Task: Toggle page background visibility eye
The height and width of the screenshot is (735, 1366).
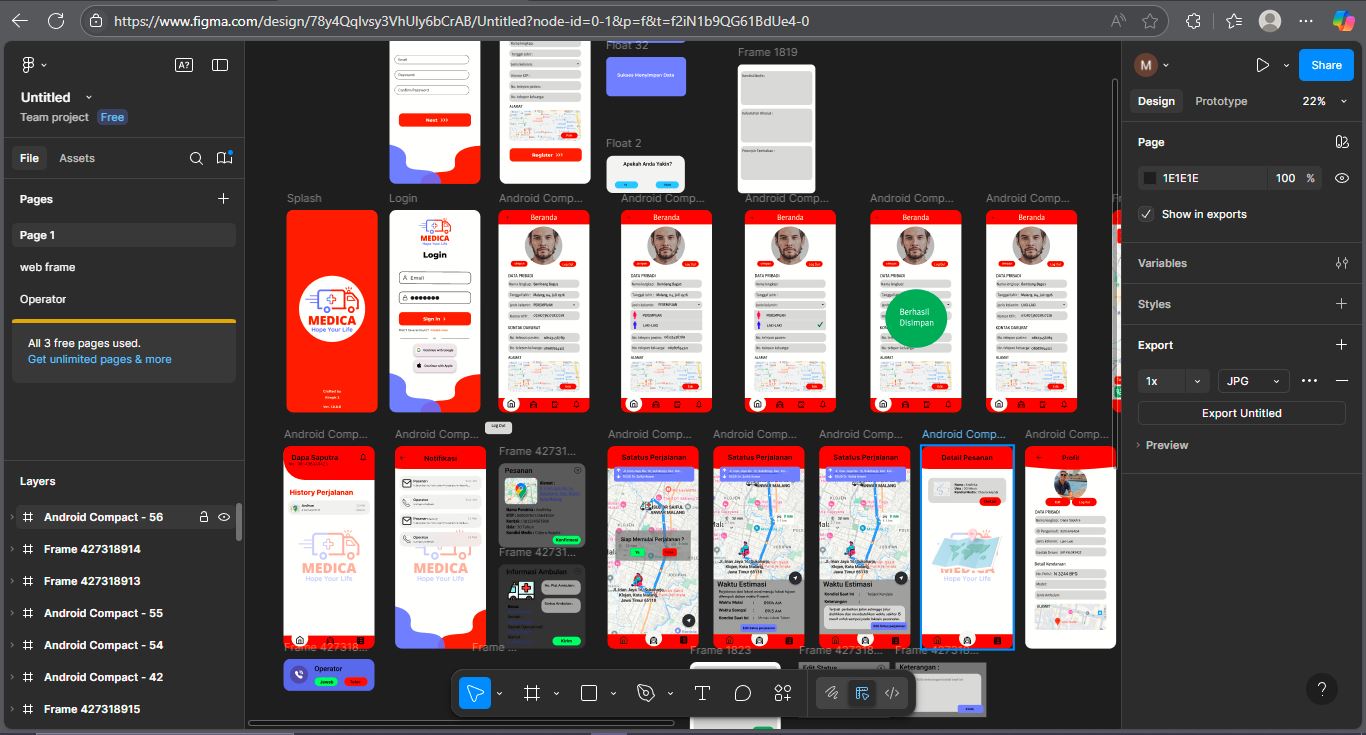Action: point(1342,178)
